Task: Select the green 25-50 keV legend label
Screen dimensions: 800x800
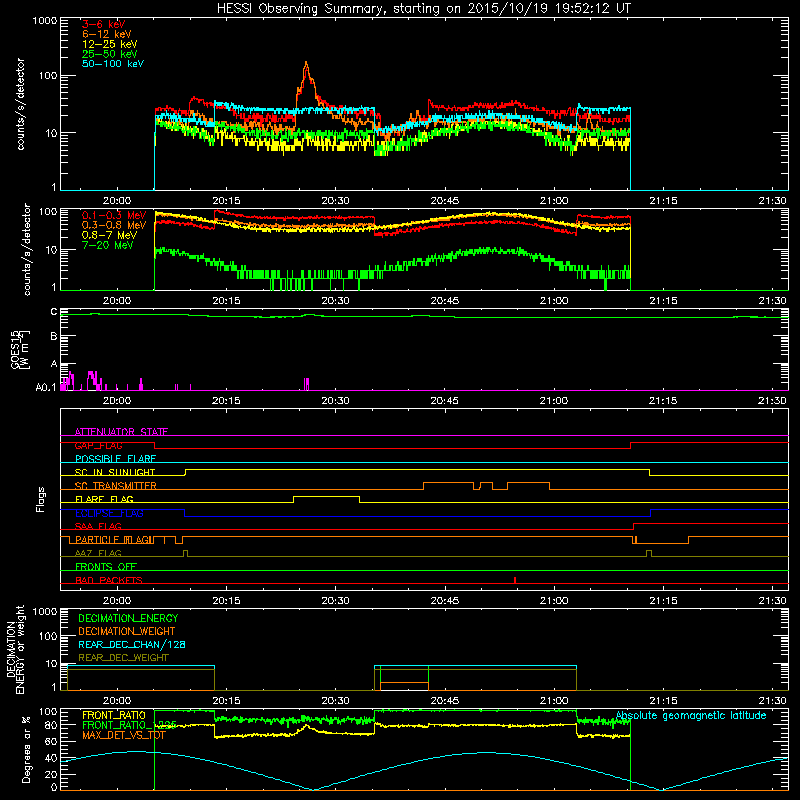Action: click(110, 54)
